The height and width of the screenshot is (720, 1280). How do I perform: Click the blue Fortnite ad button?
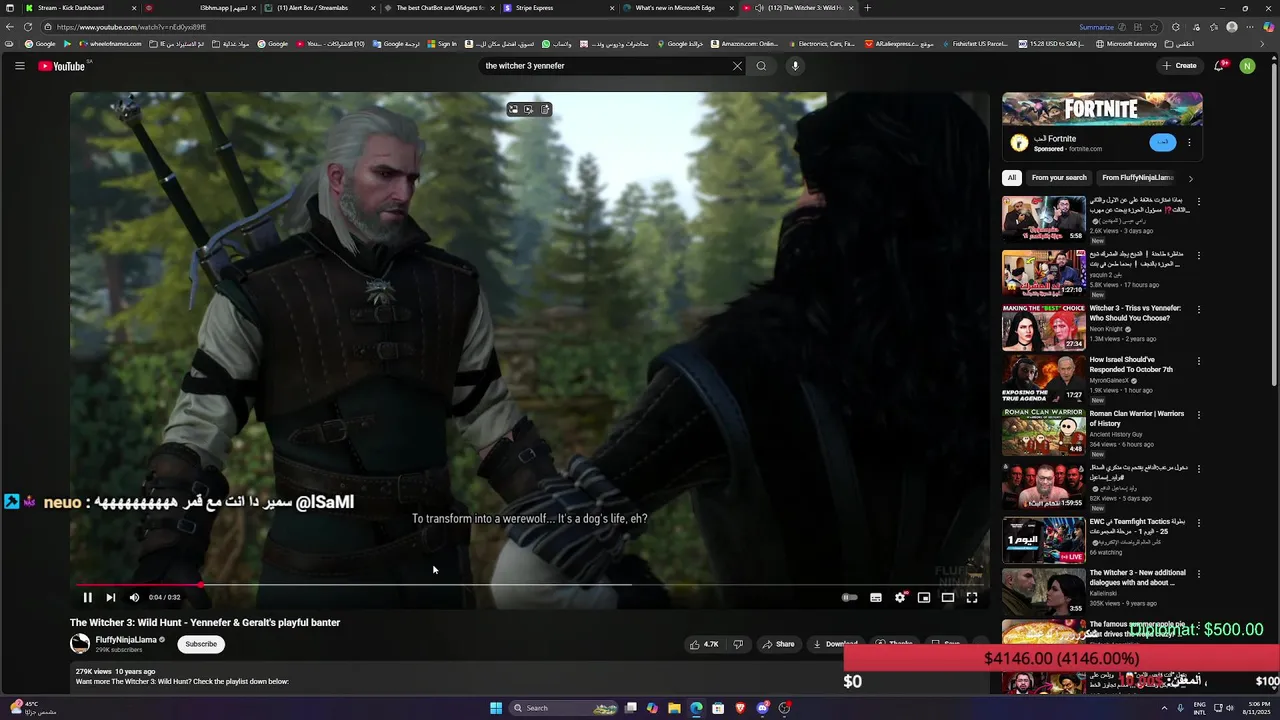click(x=1162, y=143)
